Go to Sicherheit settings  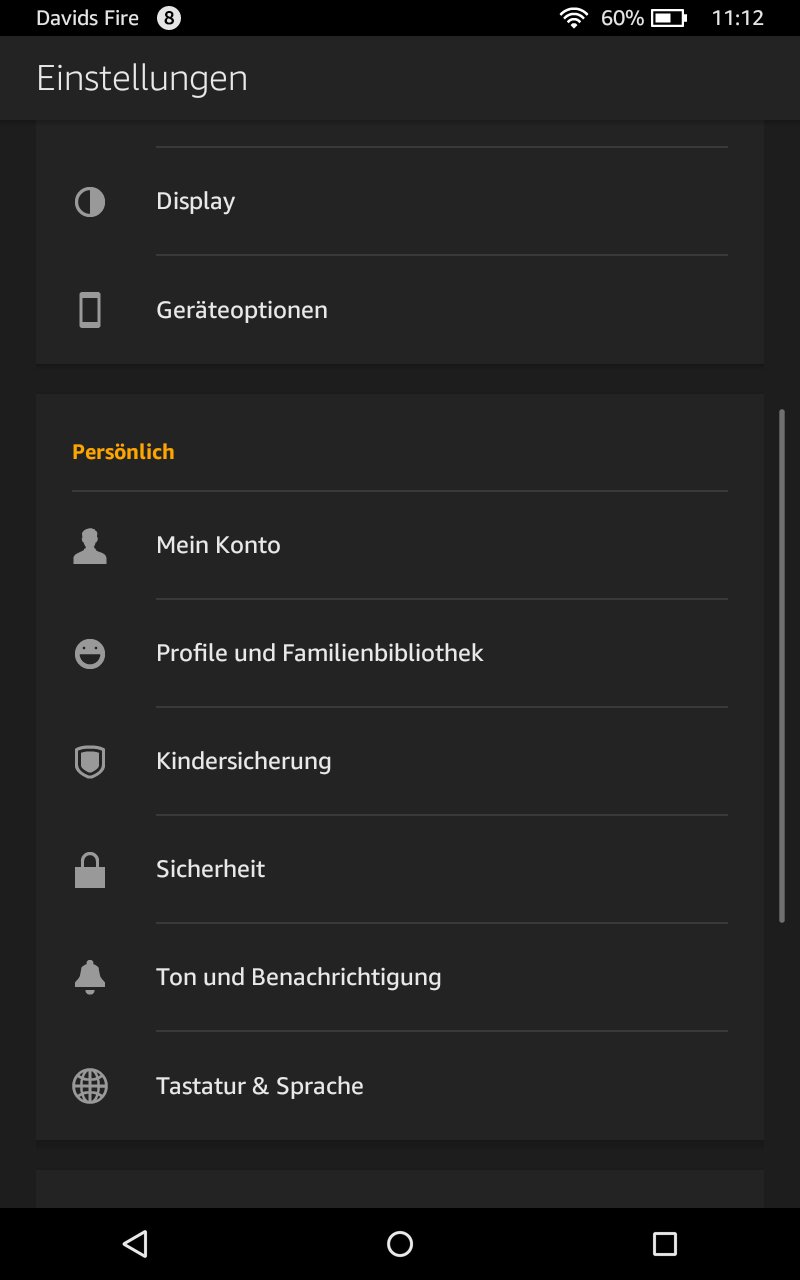[x=211, y=870]
